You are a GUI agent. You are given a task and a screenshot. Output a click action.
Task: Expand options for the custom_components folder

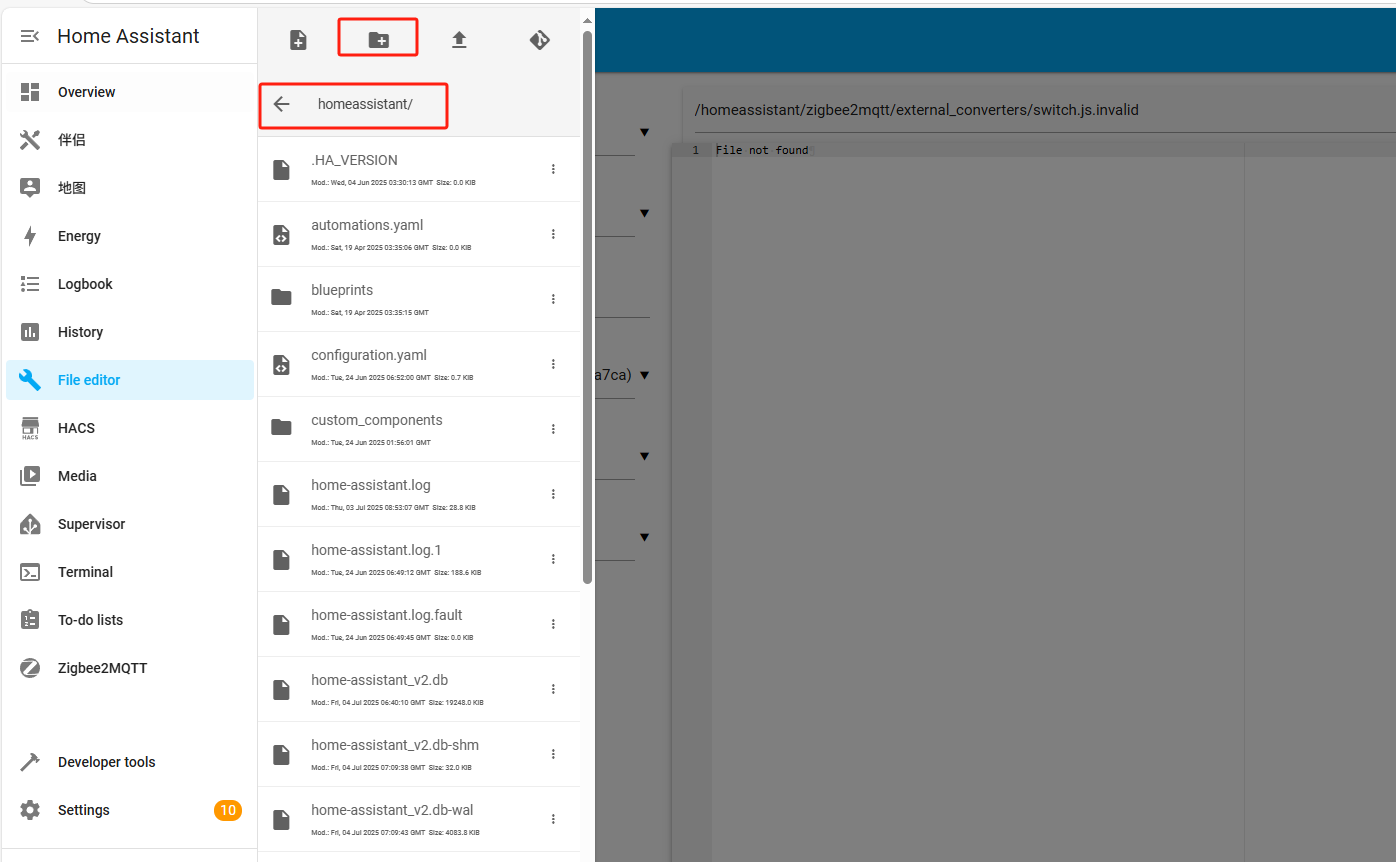553,429
